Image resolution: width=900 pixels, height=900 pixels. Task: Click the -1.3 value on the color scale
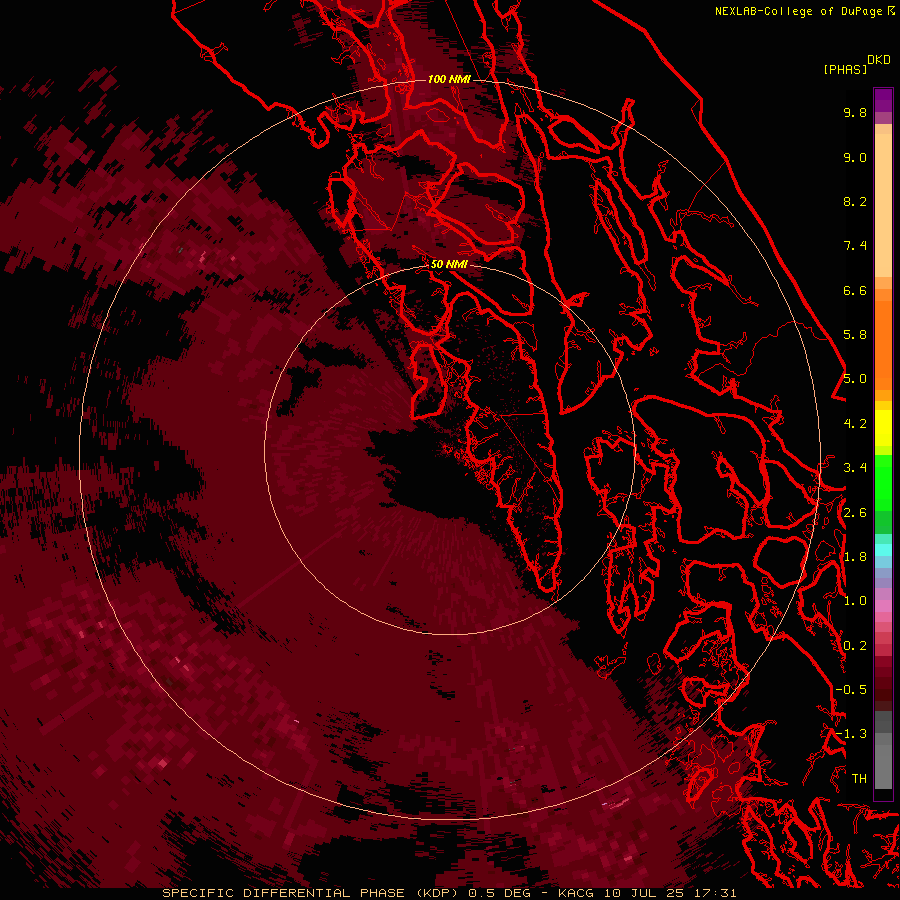[851, 734]
